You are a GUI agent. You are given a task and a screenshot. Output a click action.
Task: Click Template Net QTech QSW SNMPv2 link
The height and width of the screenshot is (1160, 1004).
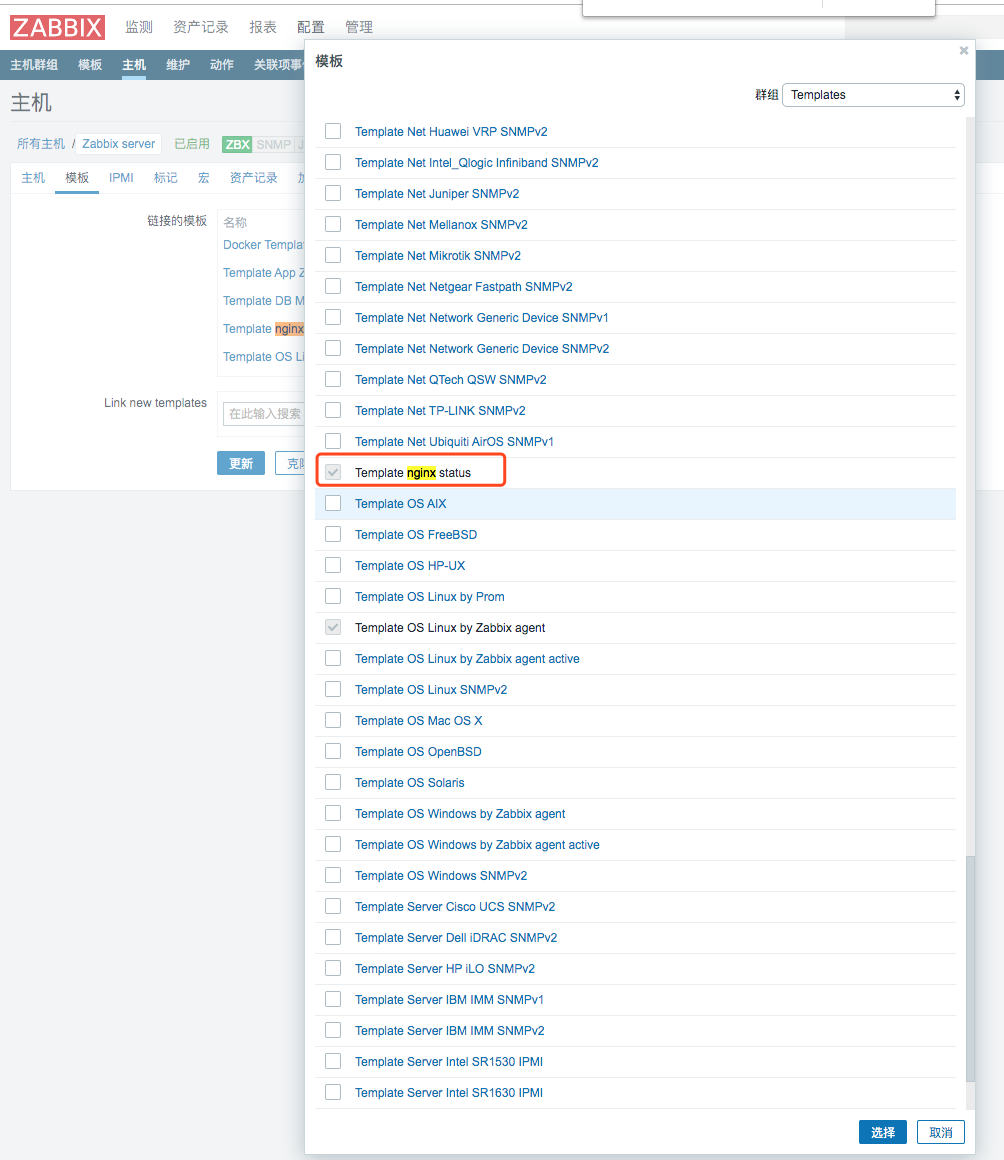(x=451, y=380)
